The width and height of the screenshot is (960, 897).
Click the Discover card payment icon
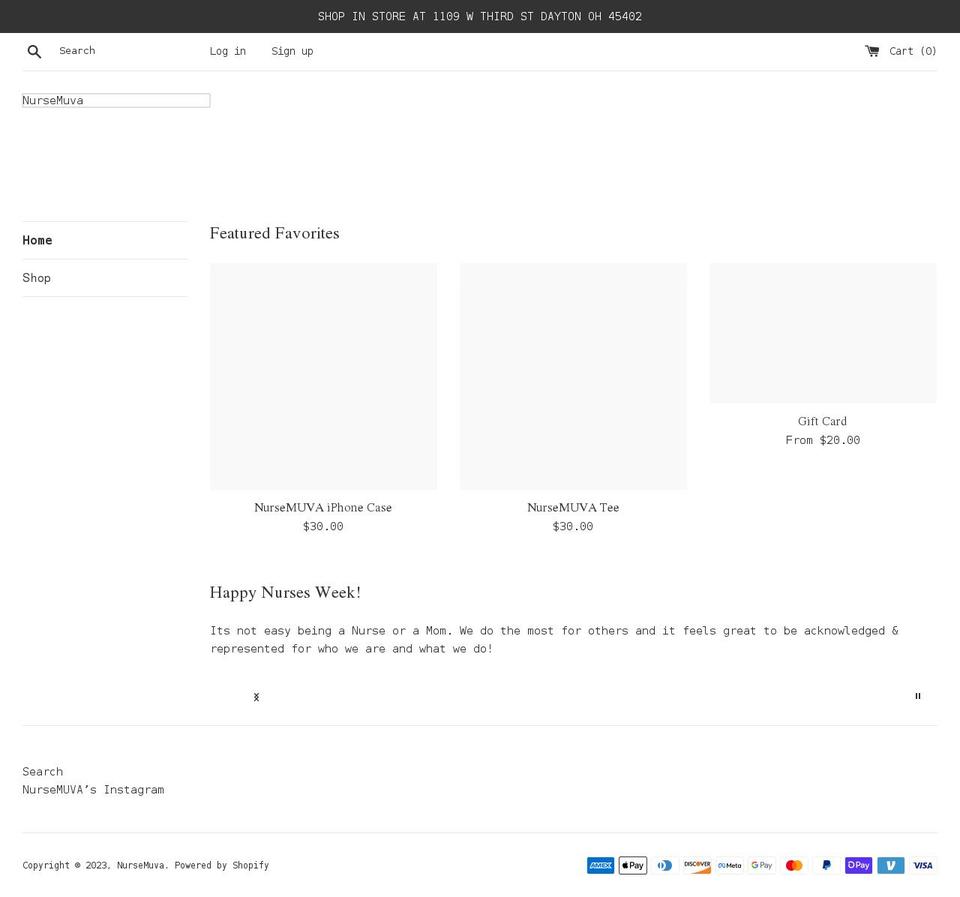point(697,865)
